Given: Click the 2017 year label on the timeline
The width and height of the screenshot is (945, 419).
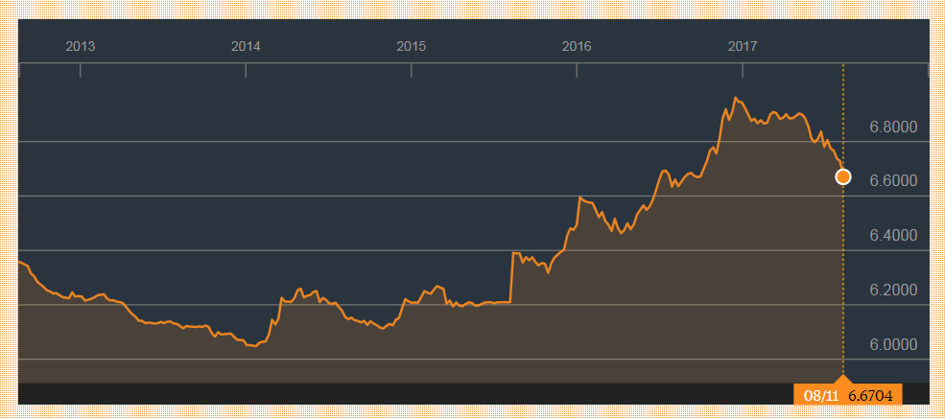Looking at the screenshot, I should click(x=742, y=46).
